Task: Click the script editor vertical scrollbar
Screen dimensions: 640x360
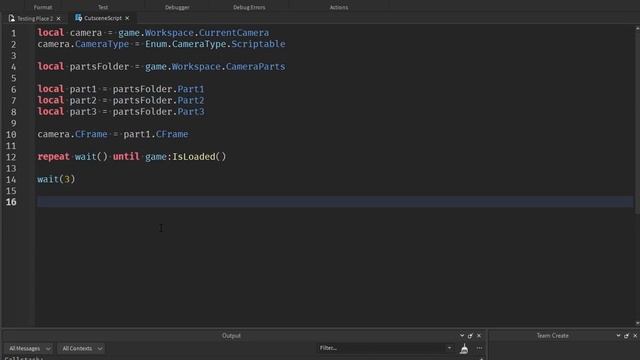Action: click(637, 176)
